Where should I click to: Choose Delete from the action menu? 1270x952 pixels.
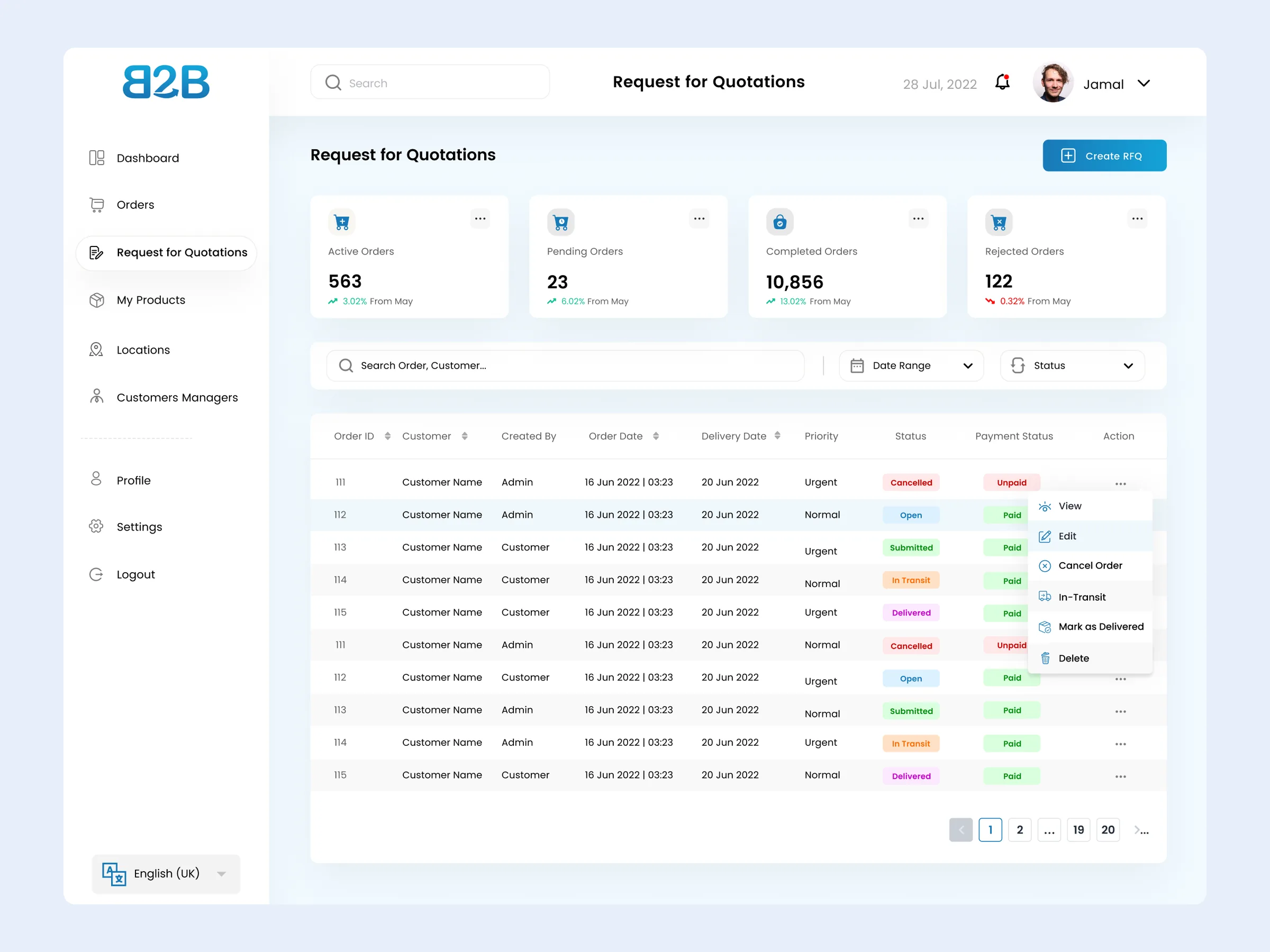coord(1090,658)
